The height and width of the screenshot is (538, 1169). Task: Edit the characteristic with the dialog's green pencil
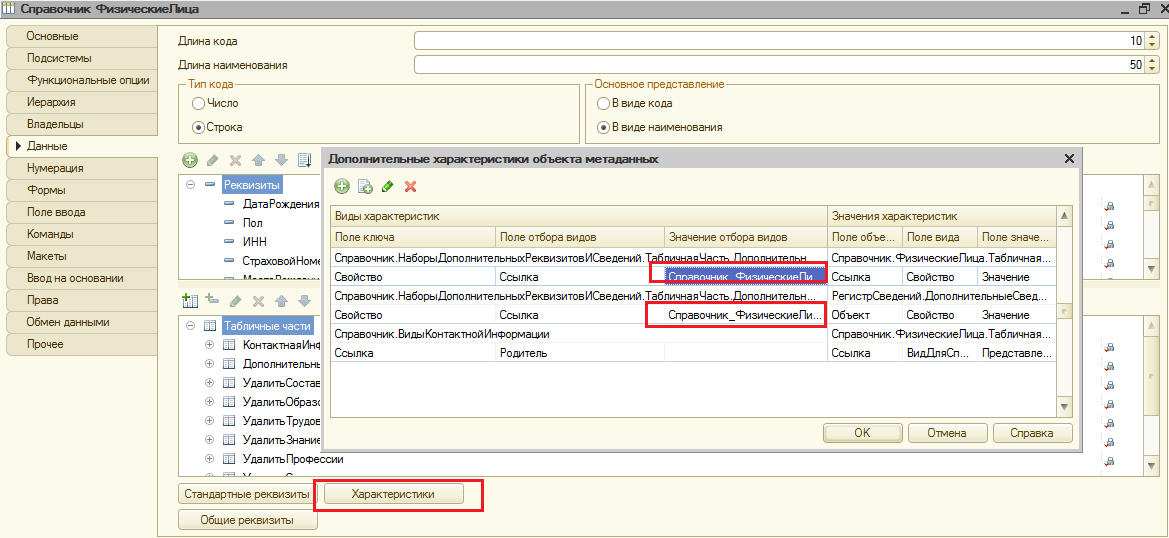coord(387,186)
